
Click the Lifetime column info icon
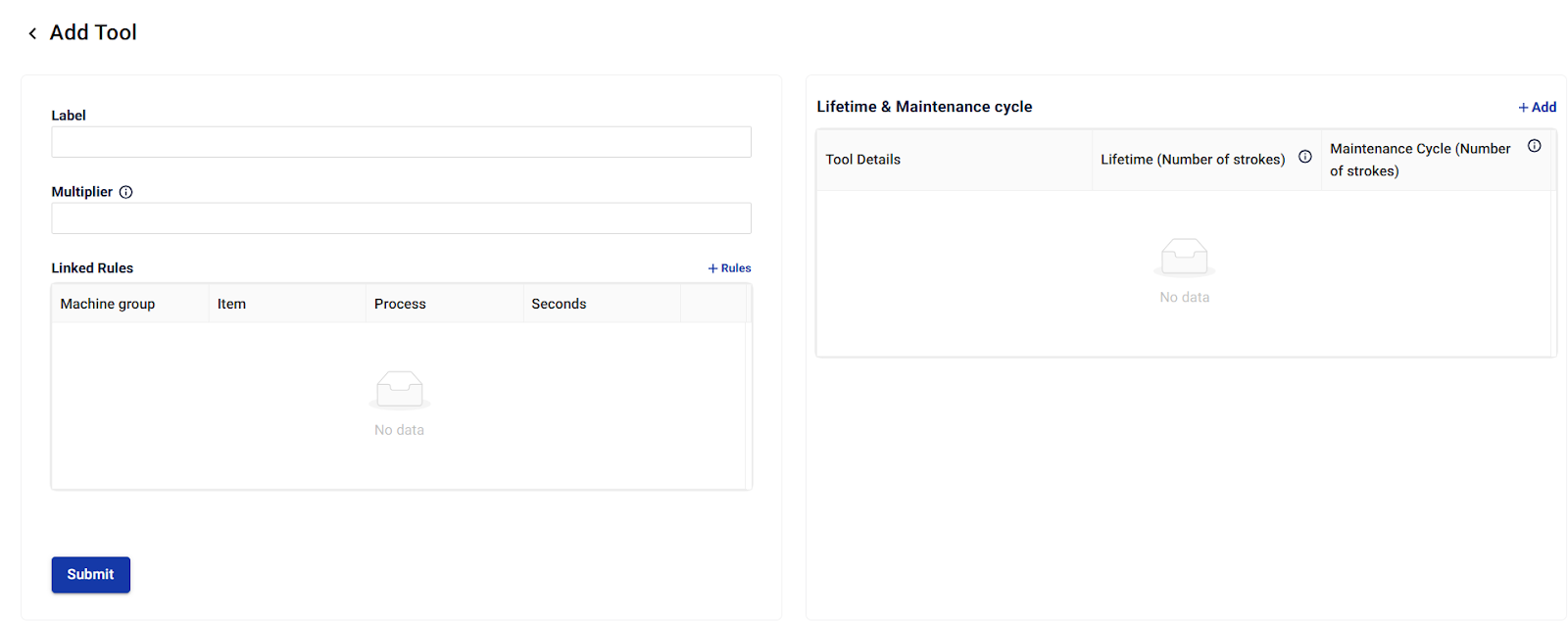[1304, 157]
